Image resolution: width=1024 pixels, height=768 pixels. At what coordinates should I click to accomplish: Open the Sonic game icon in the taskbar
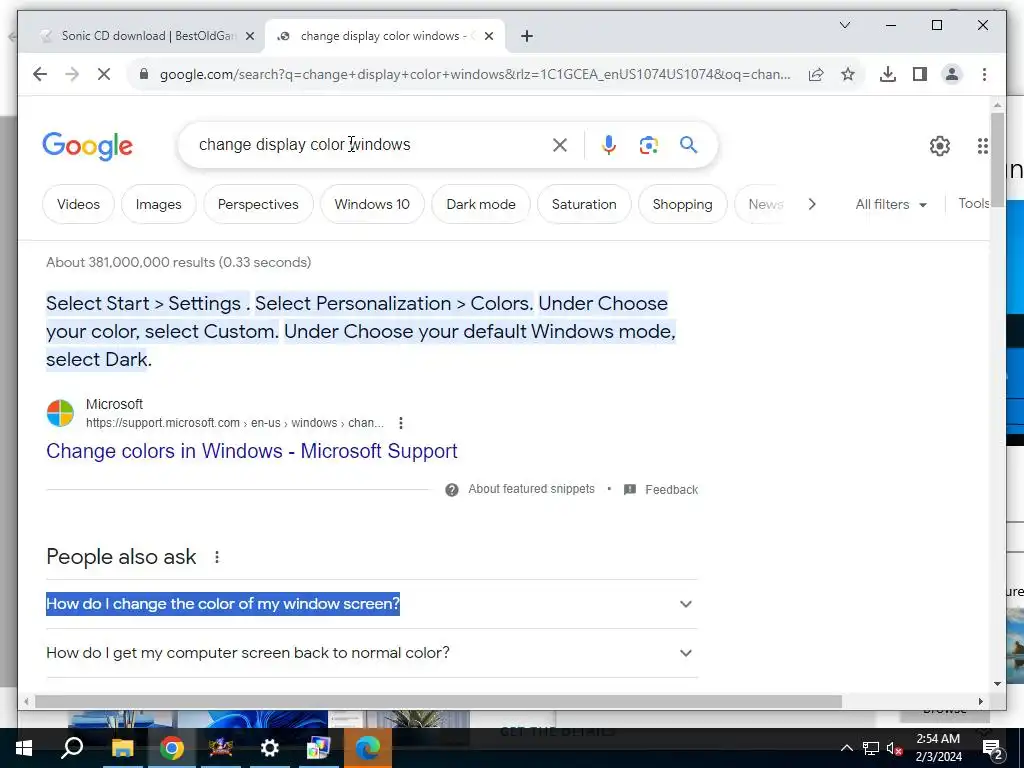[221, 748]
